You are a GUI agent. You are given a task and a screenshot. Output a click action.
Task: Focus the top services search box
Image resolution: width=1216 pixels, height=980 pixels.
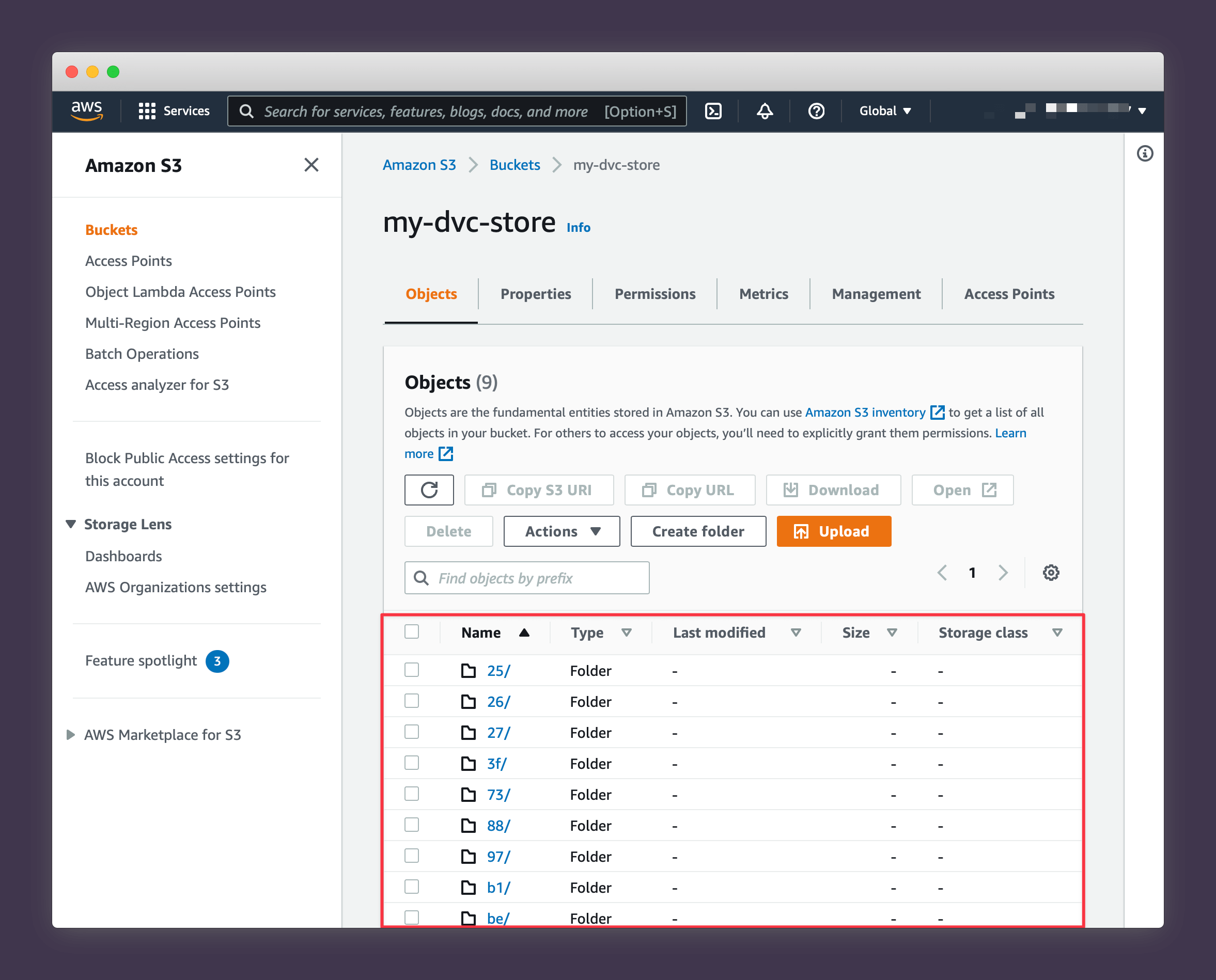coord(457,111)
